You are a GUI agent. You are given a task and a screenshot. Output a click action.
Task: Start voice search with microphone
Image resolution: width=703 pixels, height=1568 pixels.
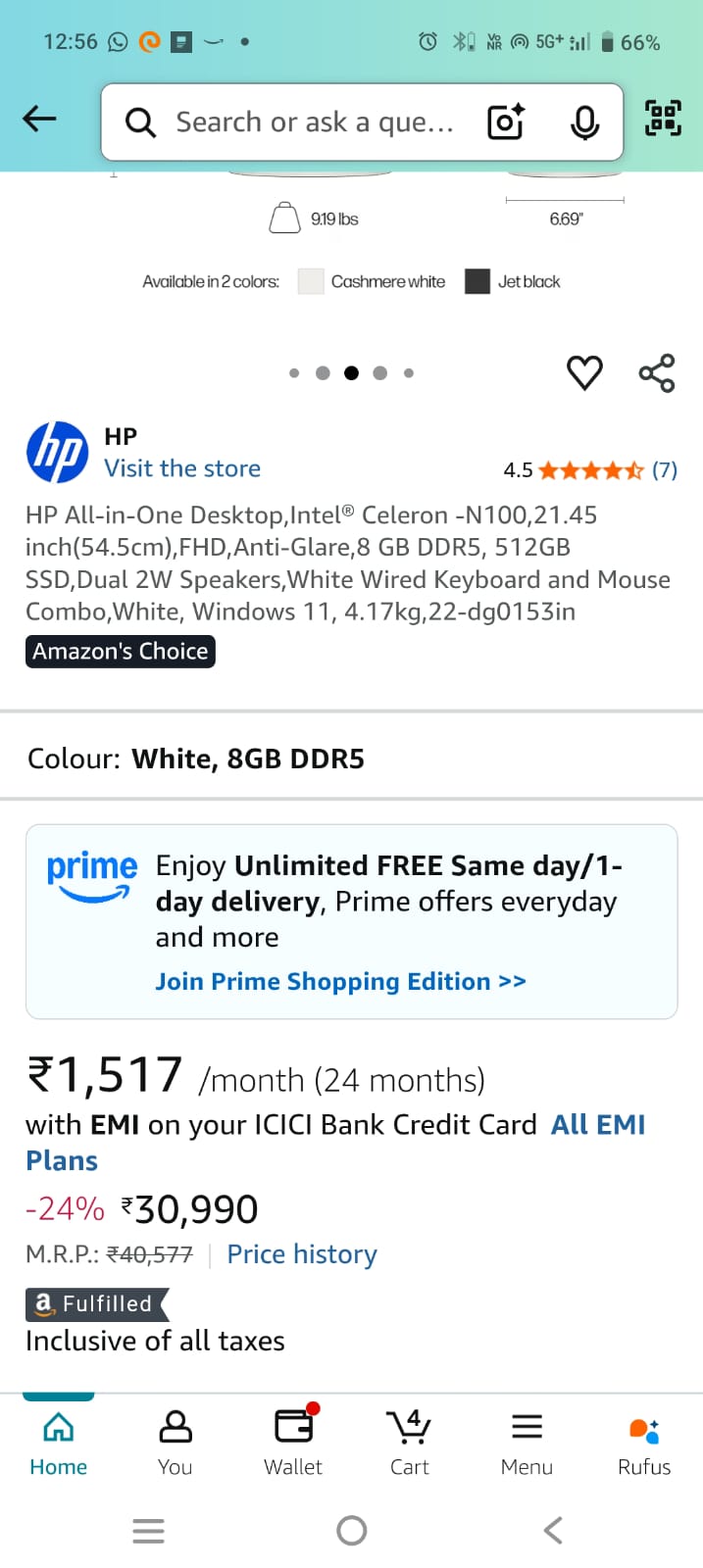584,122
